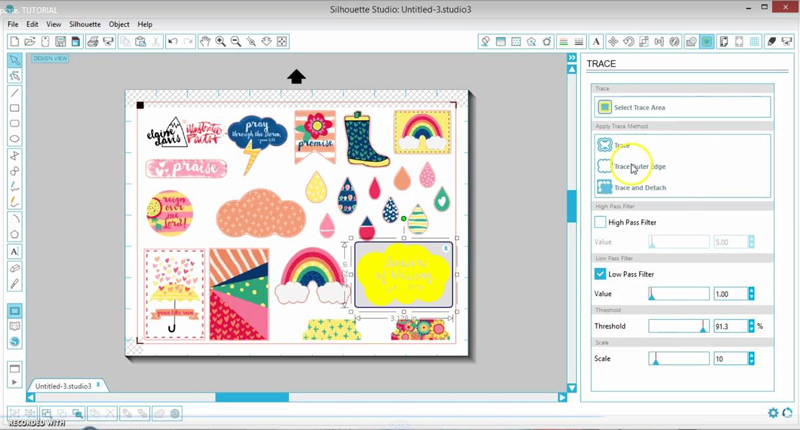
Task: Choose the Select arrow tool
Action: 14,60
